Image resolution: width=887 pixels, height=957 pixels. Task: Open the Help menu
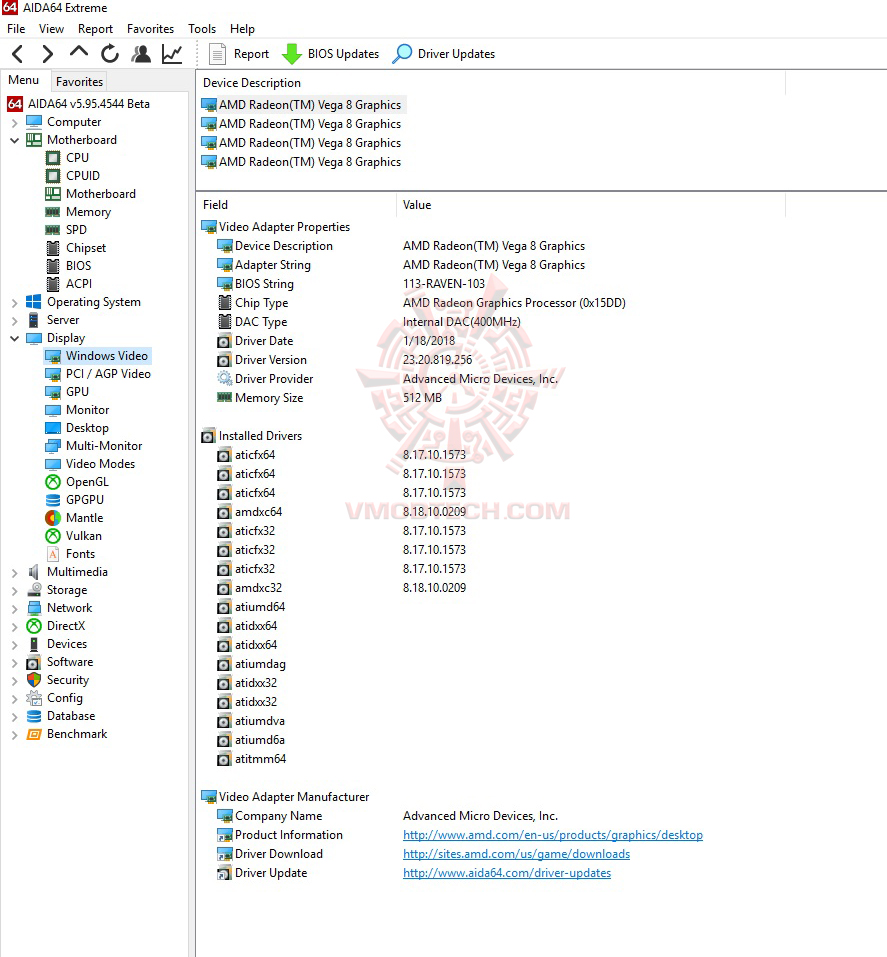[x=242, y=29]
